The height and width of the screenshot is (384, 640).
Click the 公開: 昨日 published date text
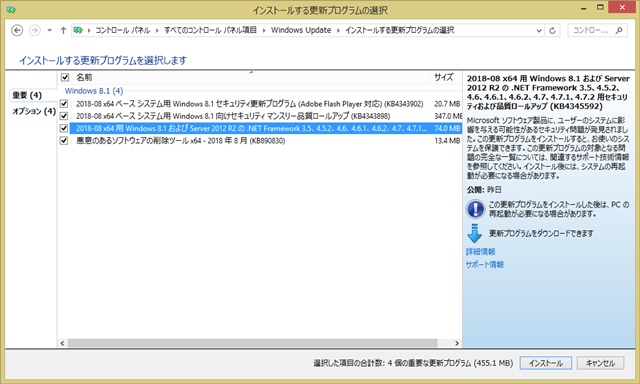(484, 190)
